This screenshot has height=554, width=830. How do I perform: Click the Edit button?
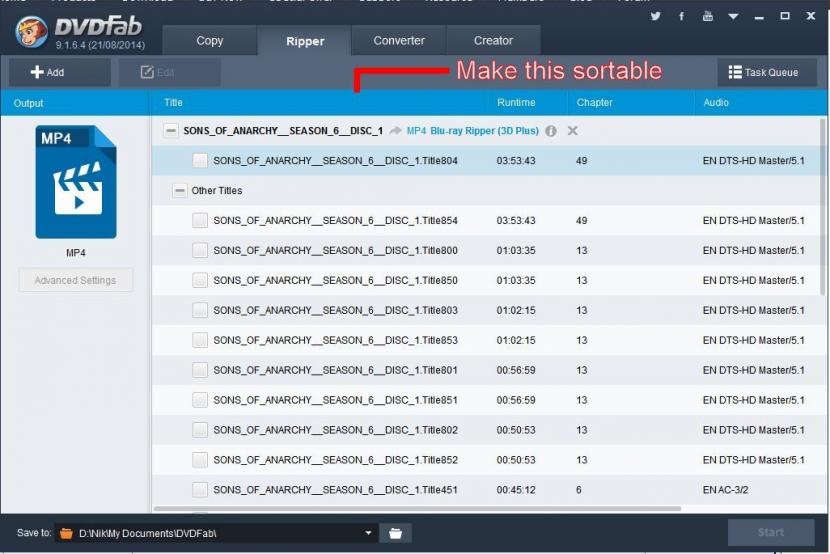click(169, 72)
